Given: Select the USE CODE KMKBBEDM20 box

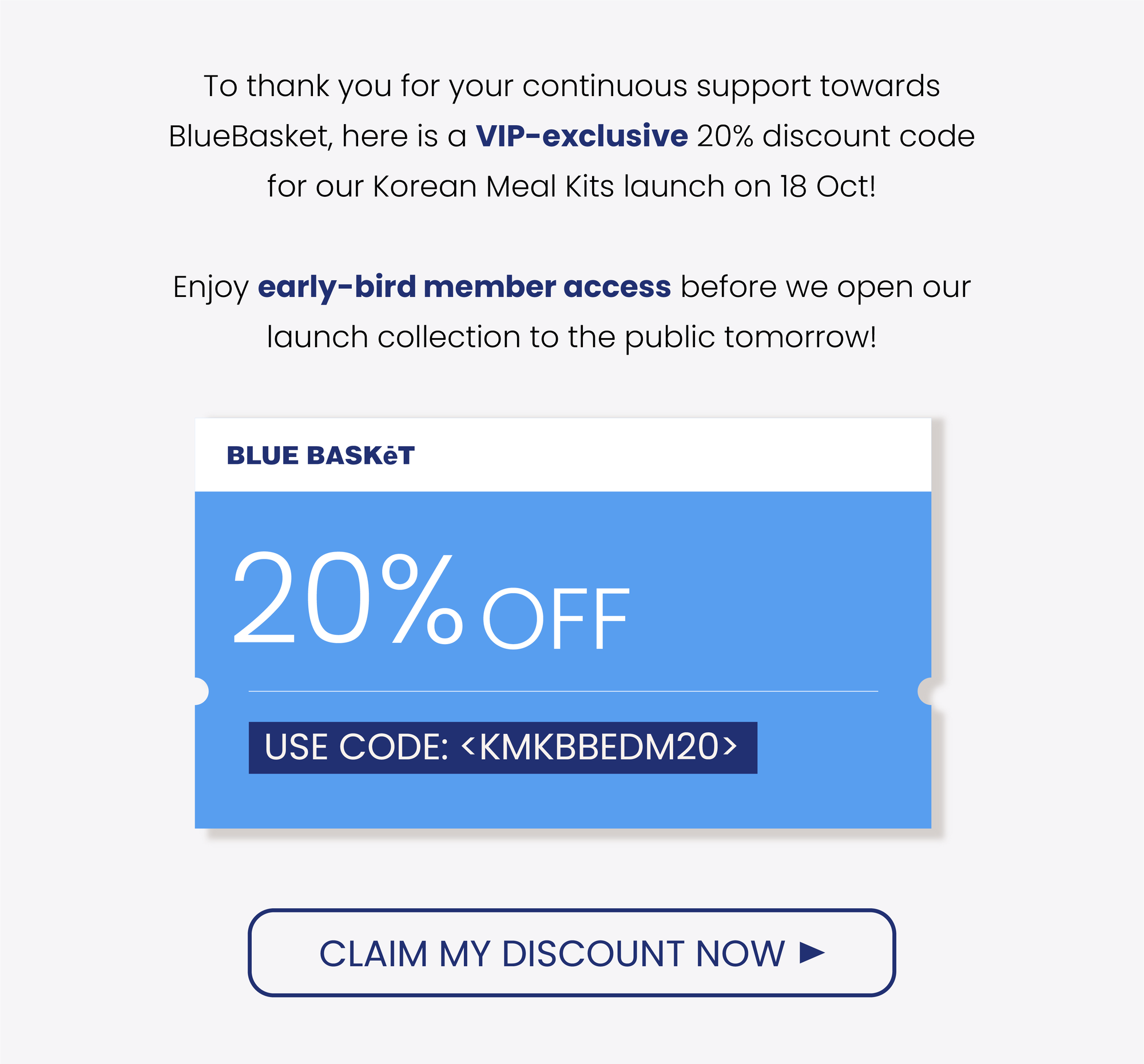Looking at the screenshot, I should (x=502, y=748).
